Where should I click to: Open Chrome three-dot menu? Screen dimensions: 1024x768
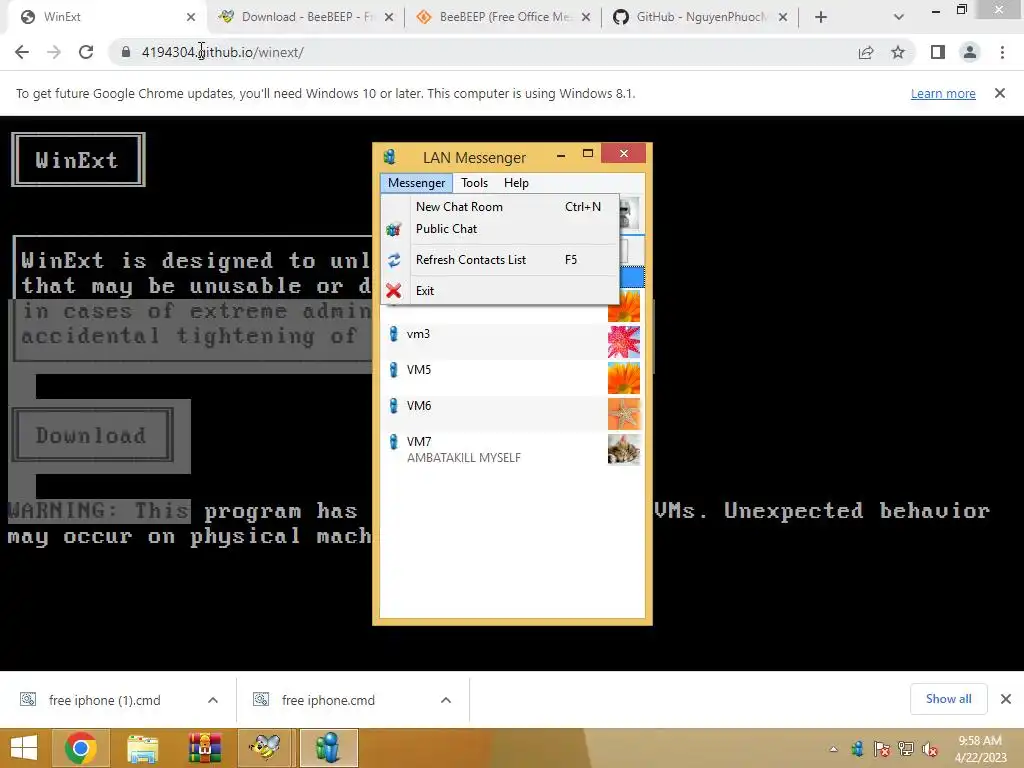[1002, 52]
